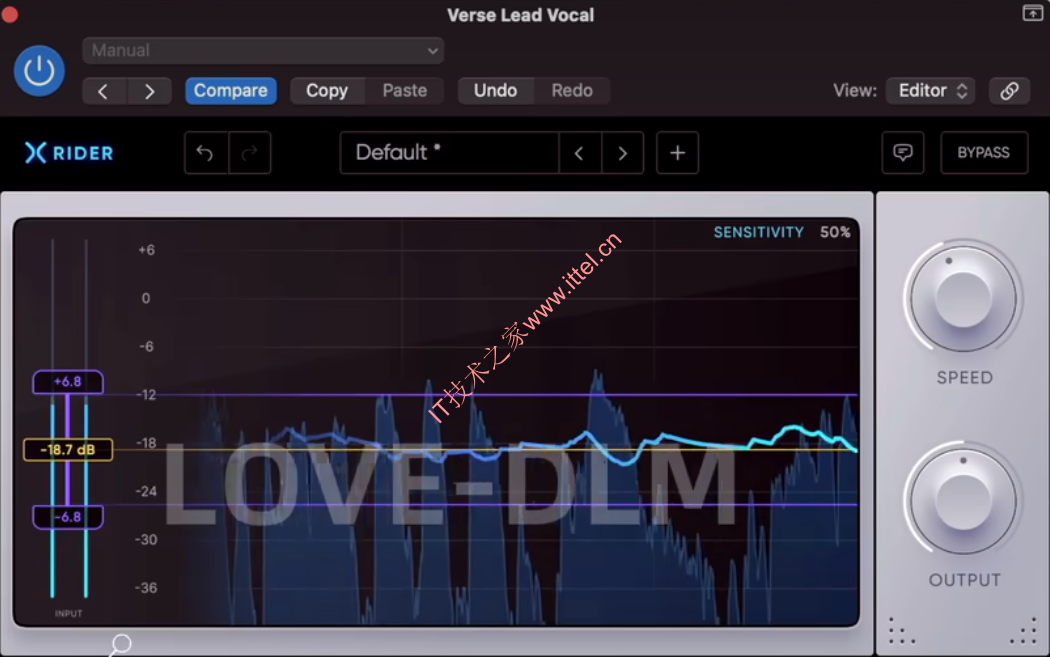Click the Rider redo arrow icon
Screen dimensions: 1050x657
click(x=249, y=153)
